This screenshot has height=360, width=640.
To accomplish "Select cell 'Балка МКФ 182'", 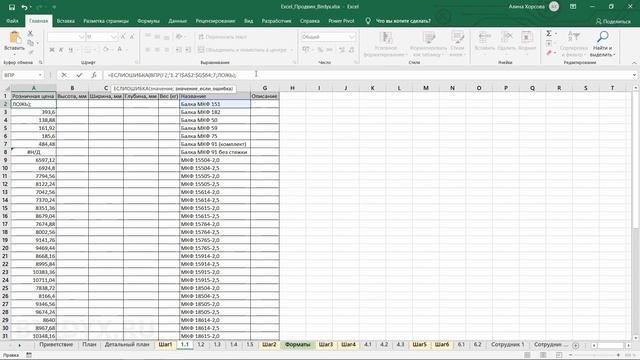I will [x=215, y=112].
